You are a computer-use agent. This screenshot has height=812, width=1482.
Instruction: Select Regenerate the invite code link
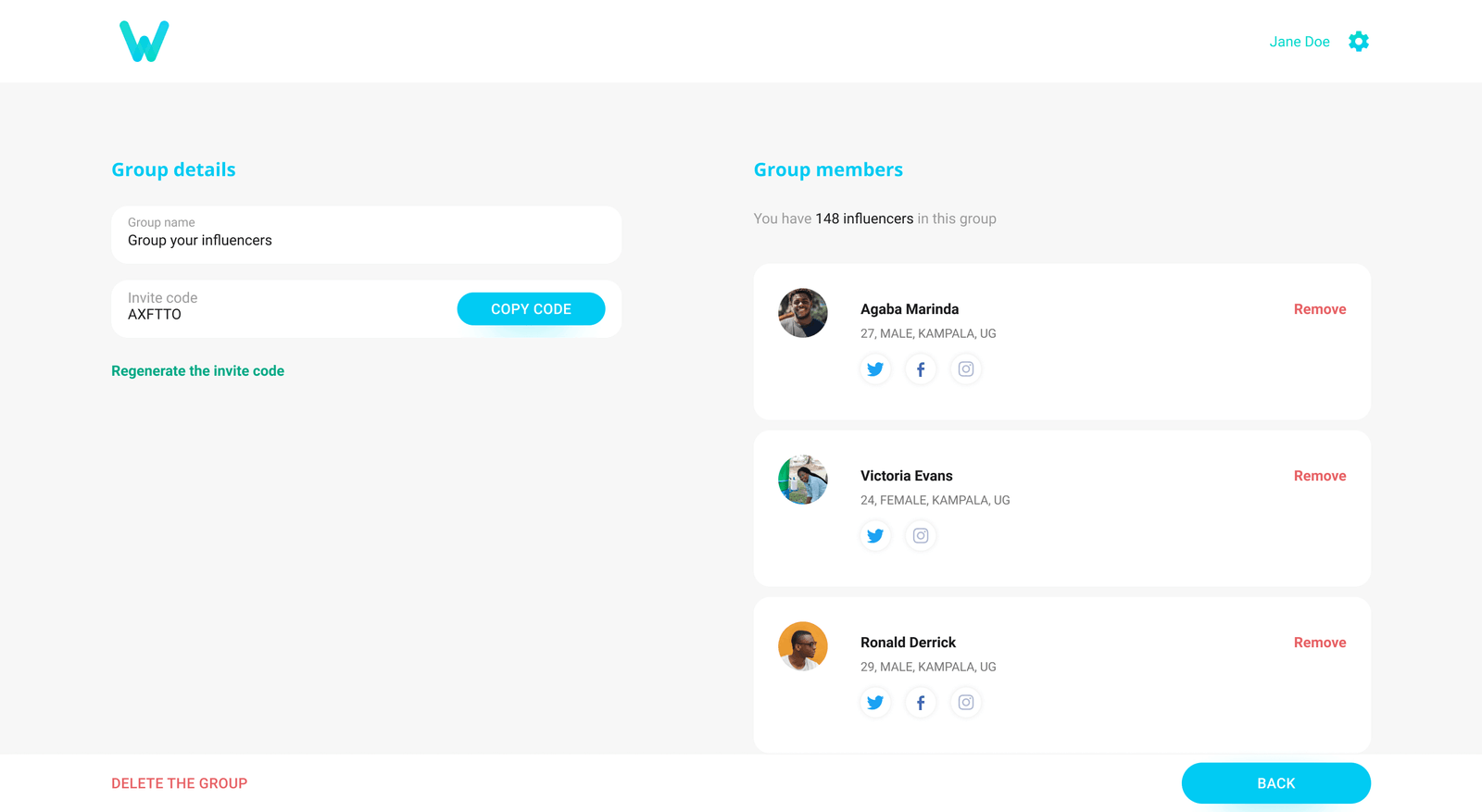point(197,370)
